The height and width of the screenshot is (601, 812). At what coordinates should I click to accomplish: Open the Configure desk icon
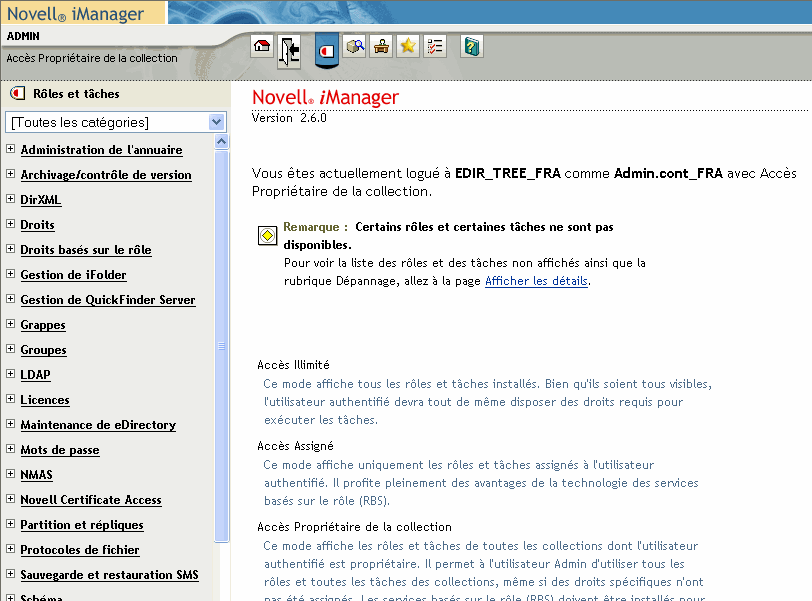pyautogui.click(x=382, y=47)
